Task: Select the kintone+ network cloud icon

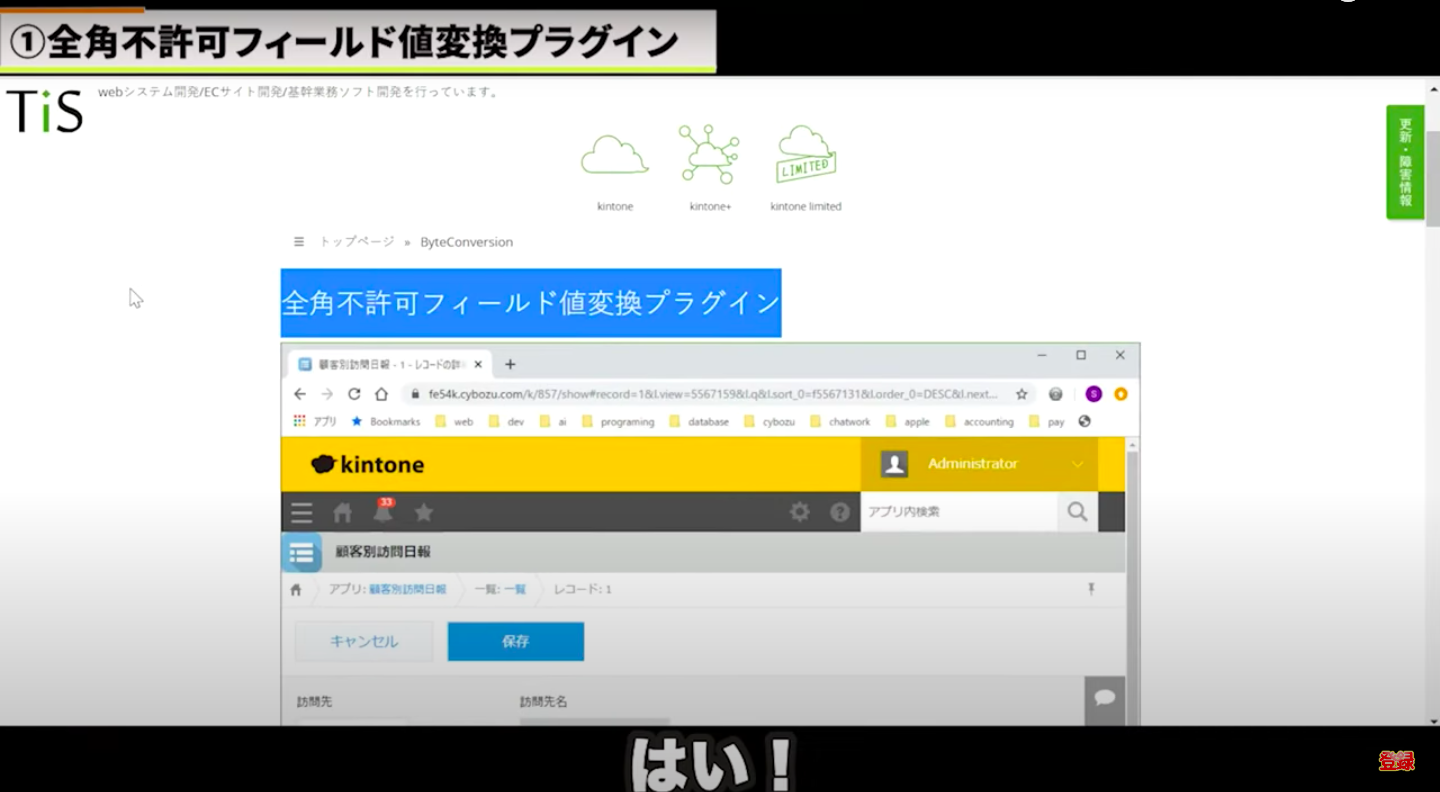Action: tap(709, 155)
